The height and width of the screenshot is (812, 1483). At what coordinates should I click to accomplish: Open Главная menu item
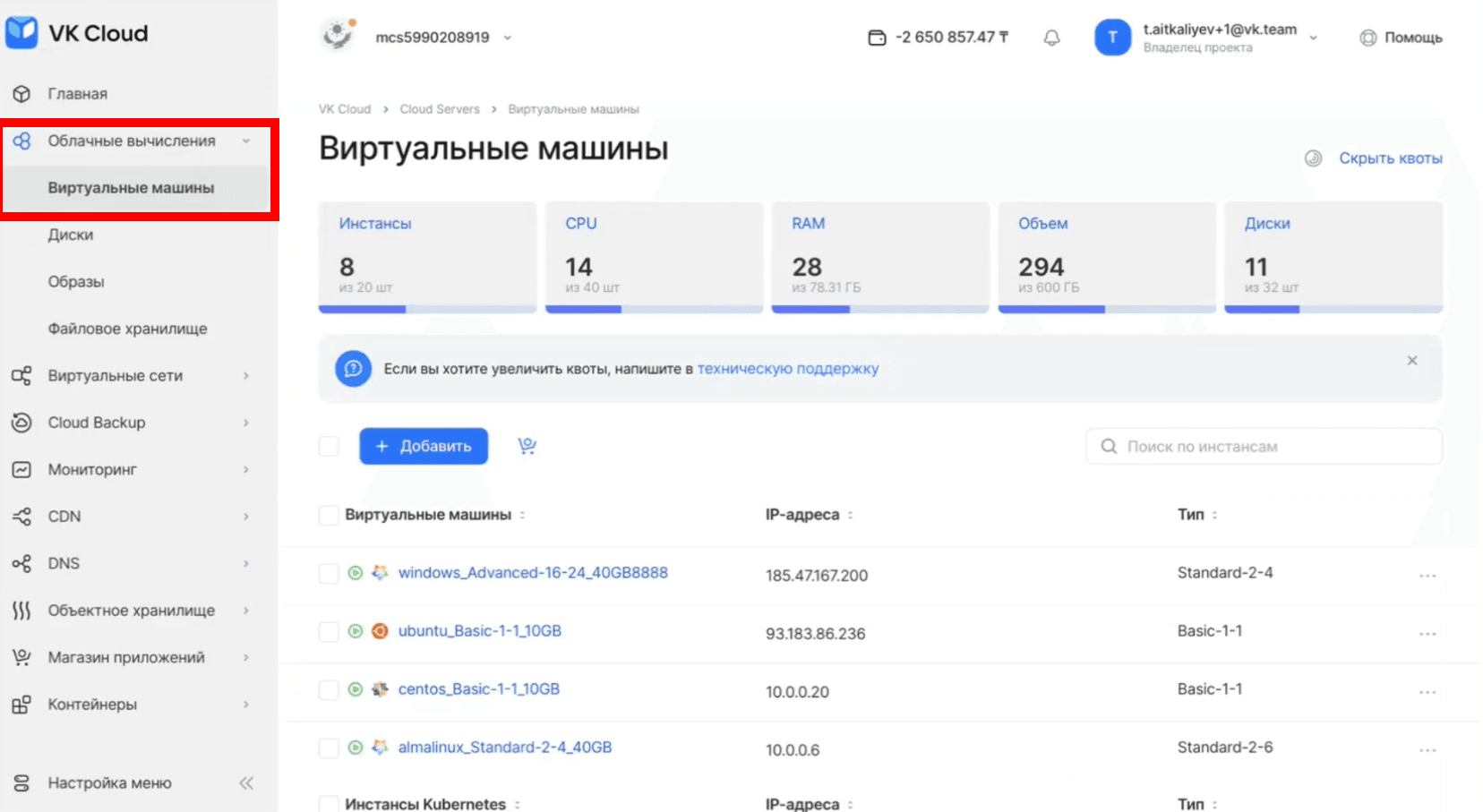coord(78,94)
